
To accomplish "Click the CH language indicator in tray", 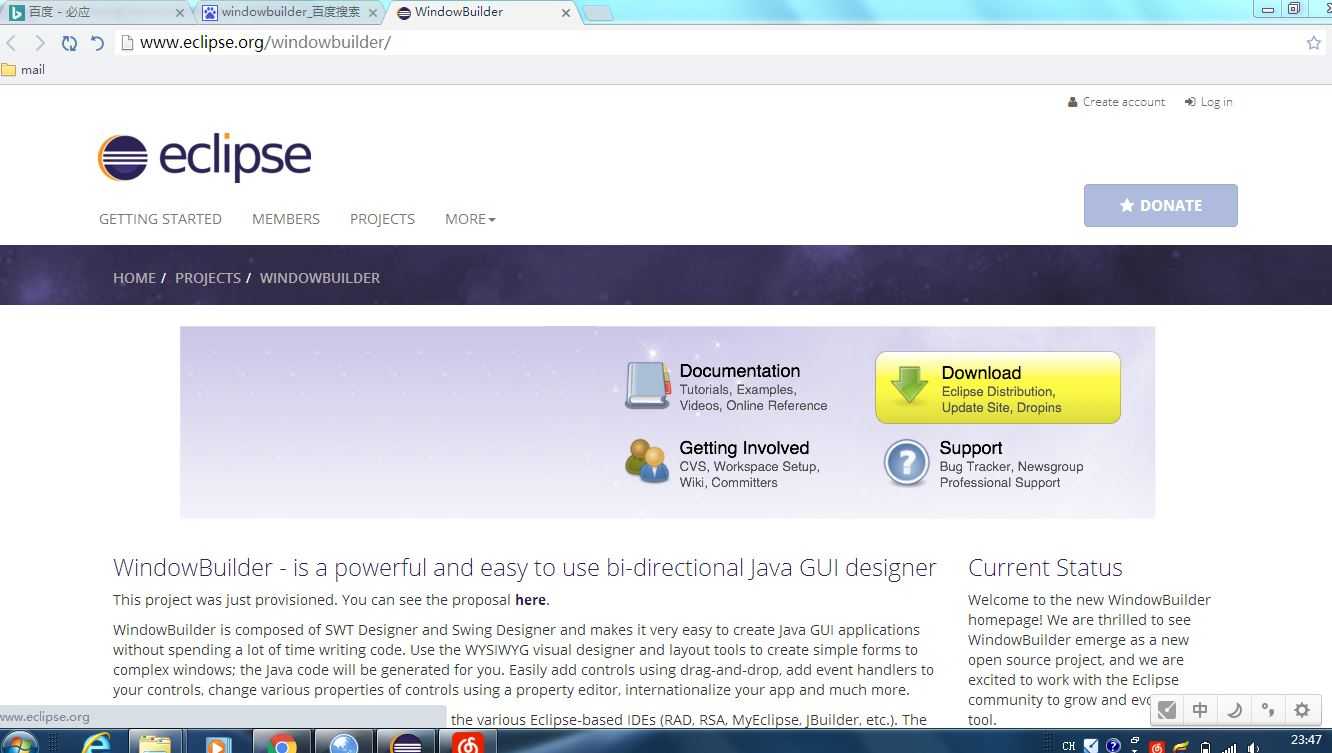I will pyautogui.click(x=1069, y=746).
